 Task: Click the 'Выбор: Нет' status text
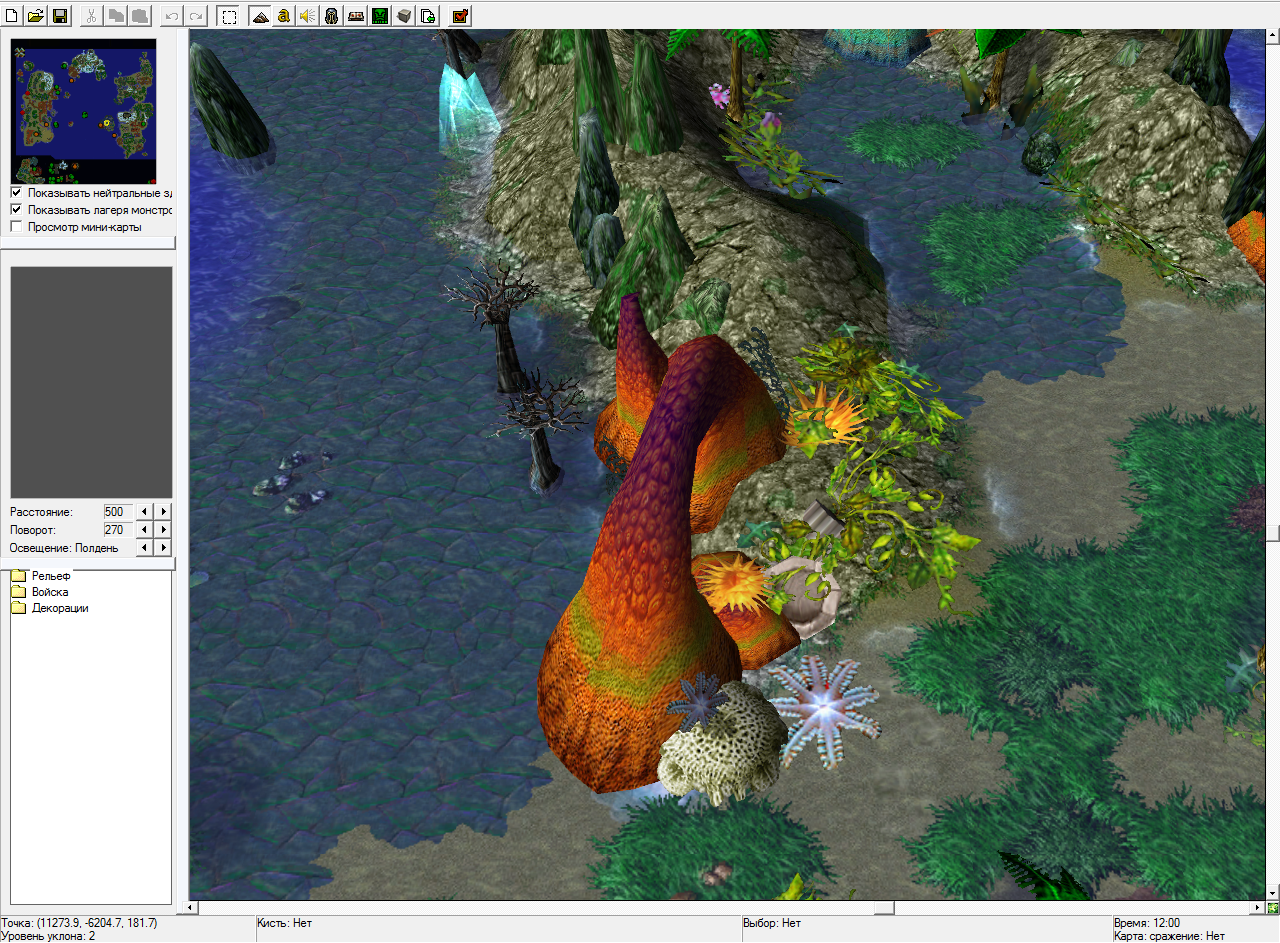pyautogui.click(x=772, y=922)
